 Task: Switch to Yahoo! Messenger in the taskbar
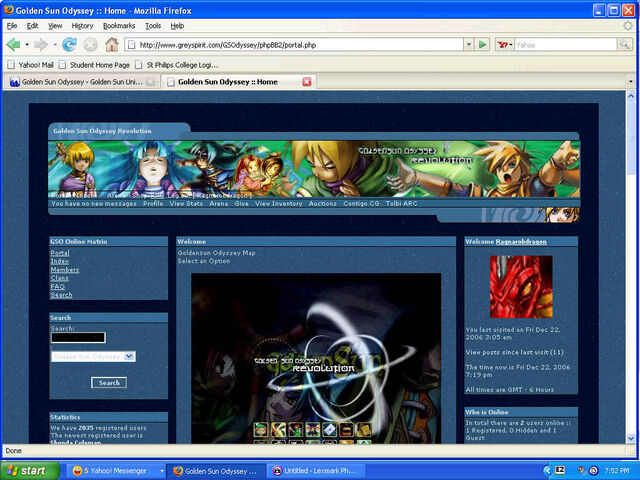tap(114, 471)
